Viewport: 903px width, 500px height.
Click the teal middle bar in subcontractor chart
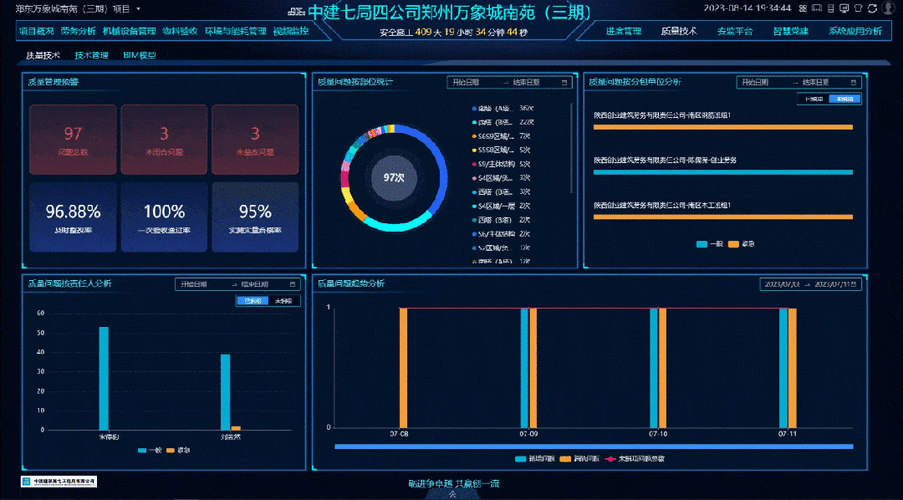[723, 172]
